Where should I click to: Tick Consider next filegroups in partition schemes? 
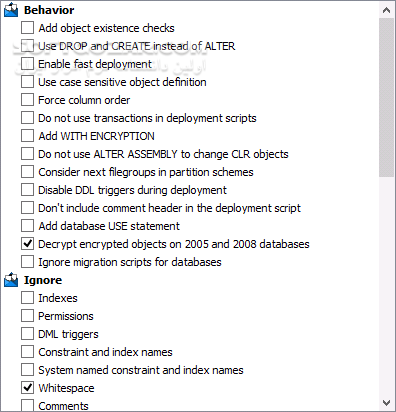click(x=27, y=172)
